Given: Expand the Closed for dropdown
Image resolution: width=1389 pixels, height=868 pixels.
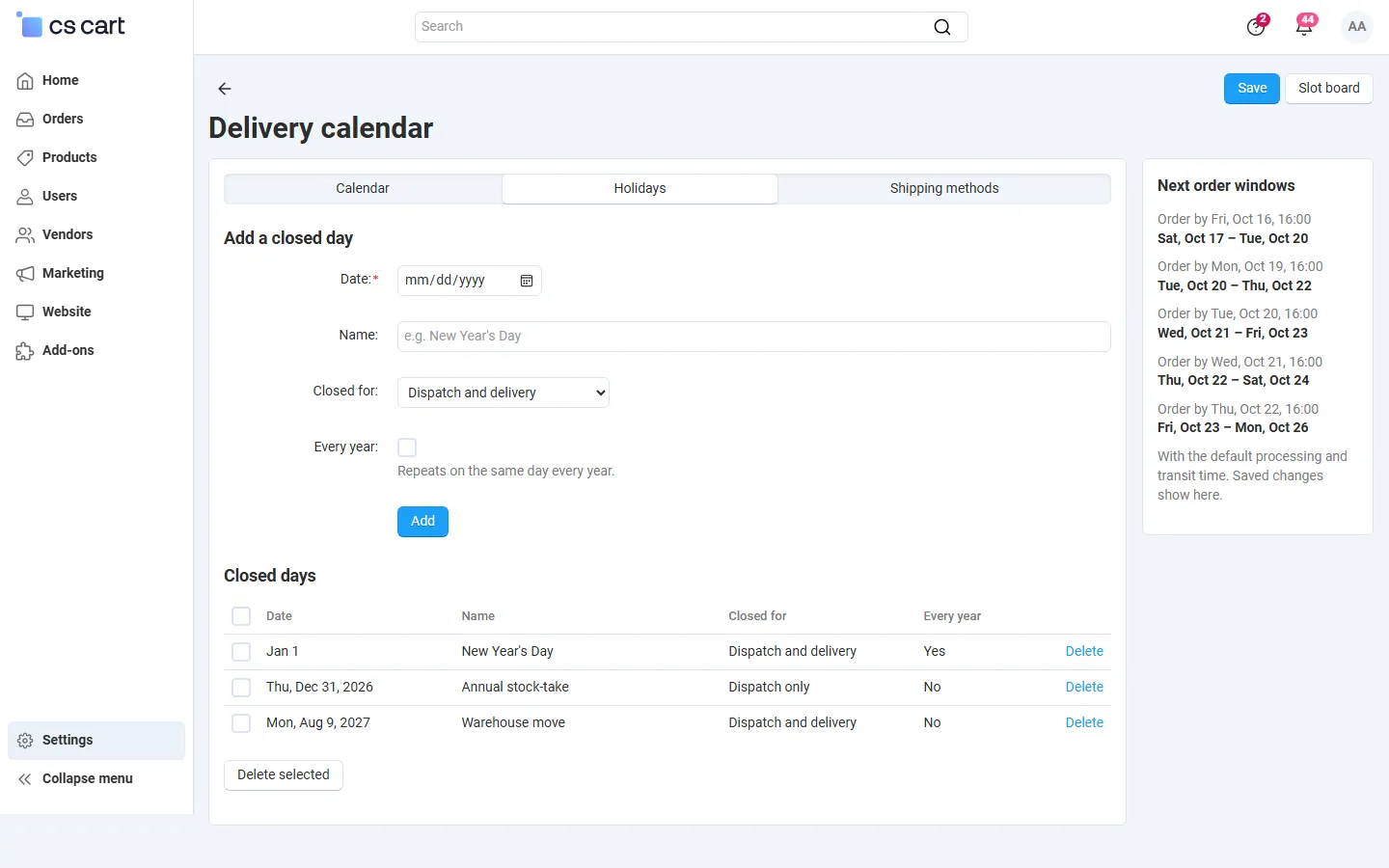Looking at the screenshot, I should coord(504,393).
